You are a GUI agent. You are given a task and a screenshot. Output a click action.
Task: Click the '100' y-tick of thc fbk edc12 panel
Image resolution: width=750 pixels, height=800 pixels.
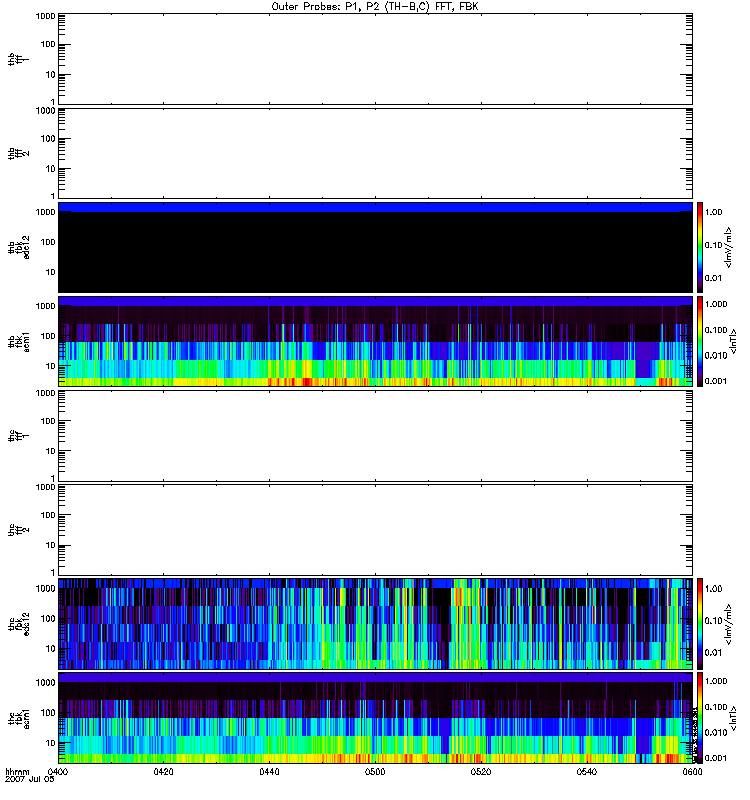[48, 618]
